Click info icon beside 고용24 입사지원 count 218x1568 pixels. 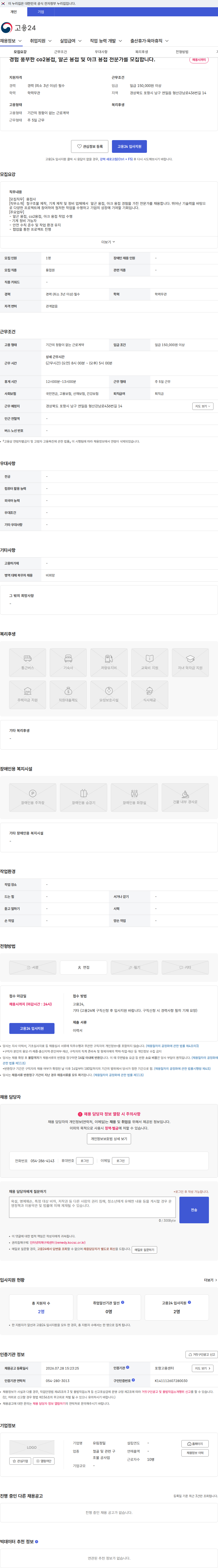tap(189, 1303)
